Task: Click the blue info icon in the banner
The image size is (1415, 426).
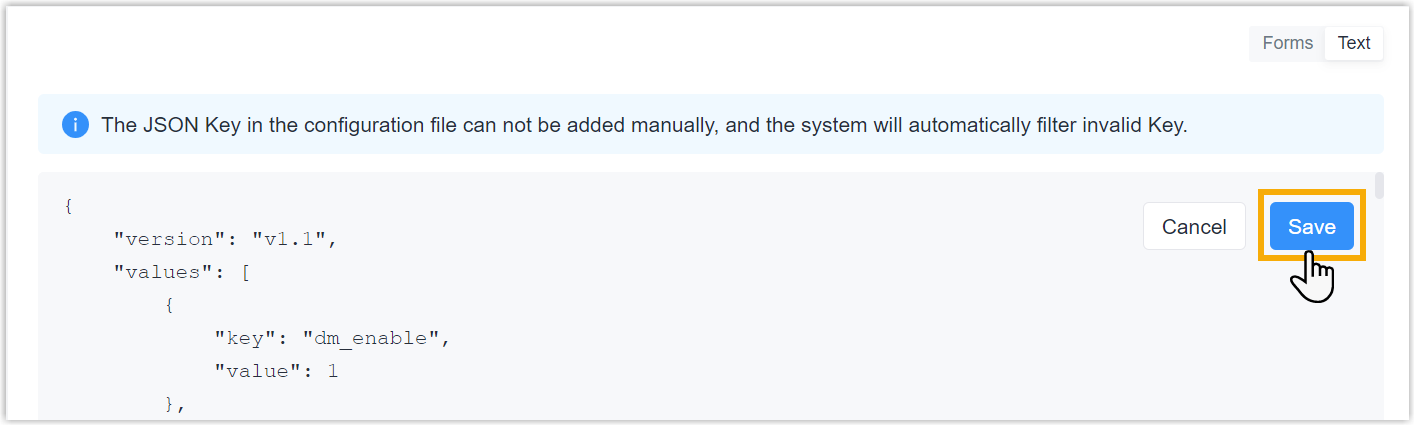Action: [x=75, y=125]
